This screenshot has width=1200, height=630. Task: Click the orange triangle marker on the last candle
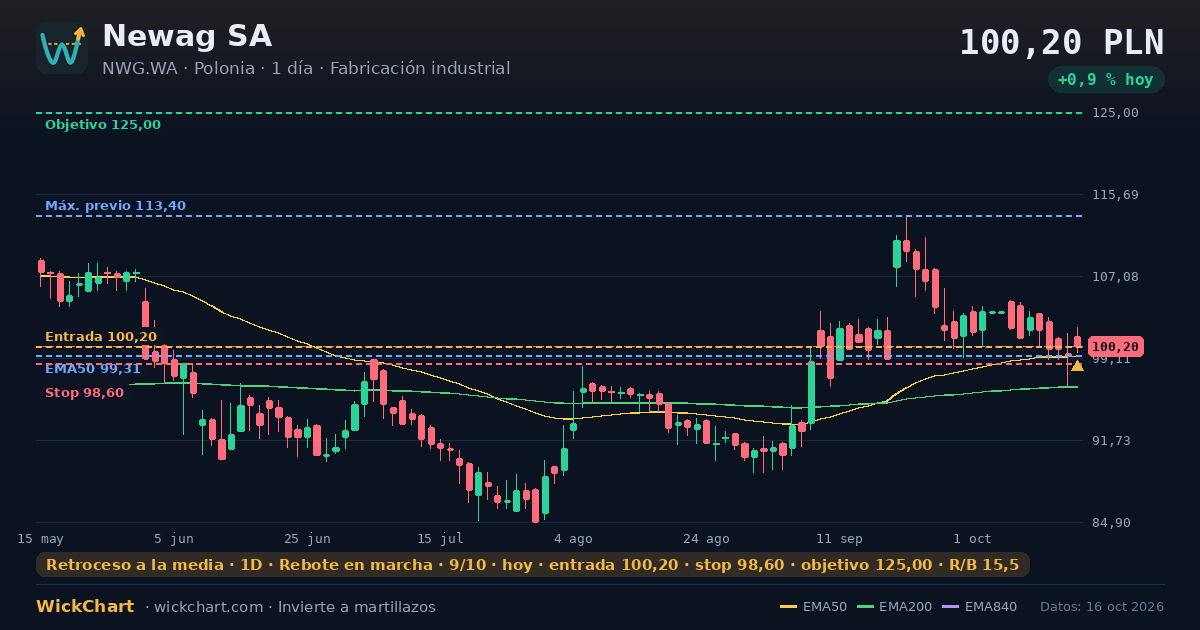(1077, 366)
